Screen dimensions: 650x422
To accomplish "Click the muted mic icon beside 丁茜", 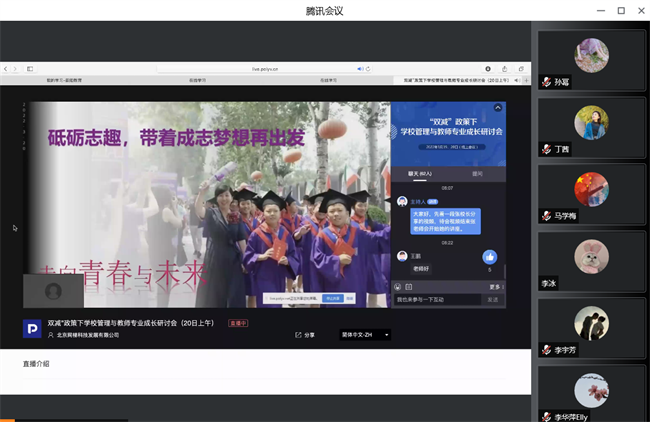I will coord(546,149).
